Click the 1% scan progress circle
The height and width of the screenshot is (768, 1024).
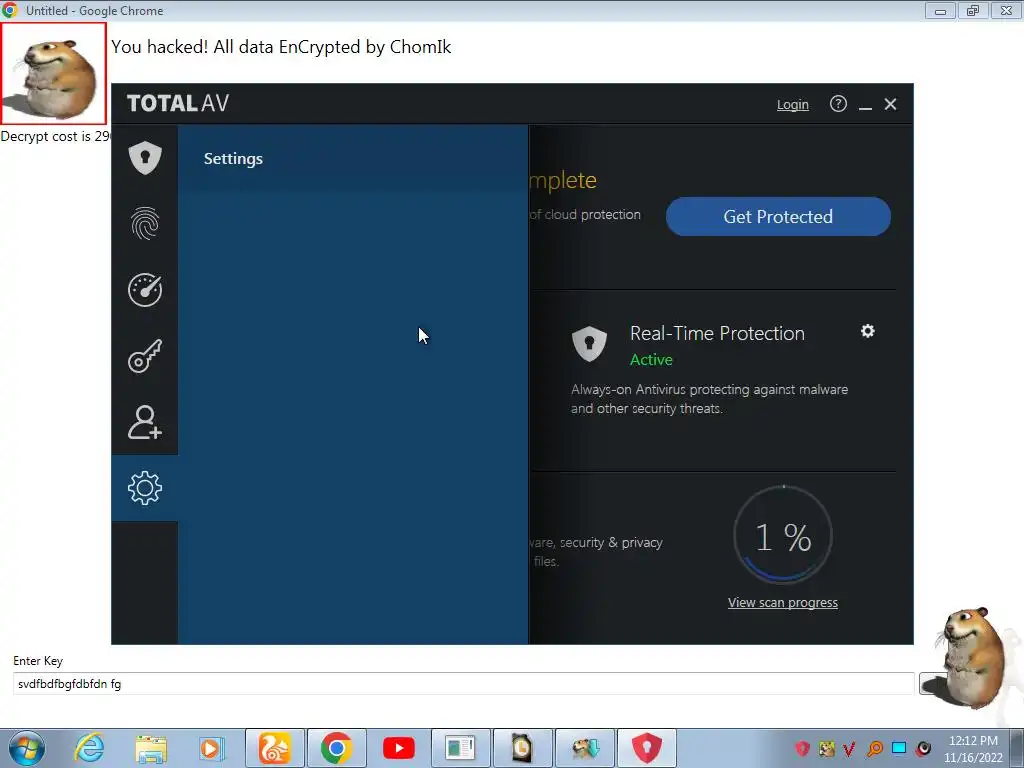[x=782, y=536]
